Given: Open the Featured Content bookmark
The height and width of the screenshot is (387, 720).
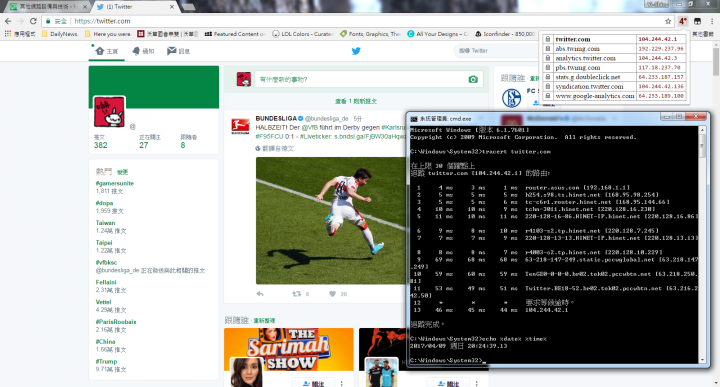Looking at the screenshot, I should click(x=235, y=34).
